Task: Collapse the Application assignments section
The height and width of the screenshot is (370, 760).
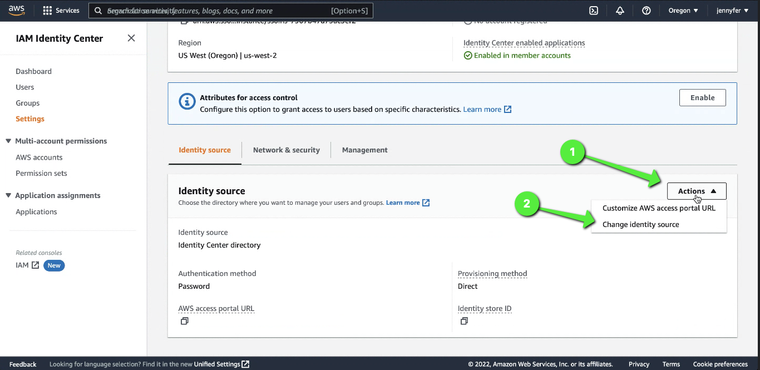Action: point(8,195)
